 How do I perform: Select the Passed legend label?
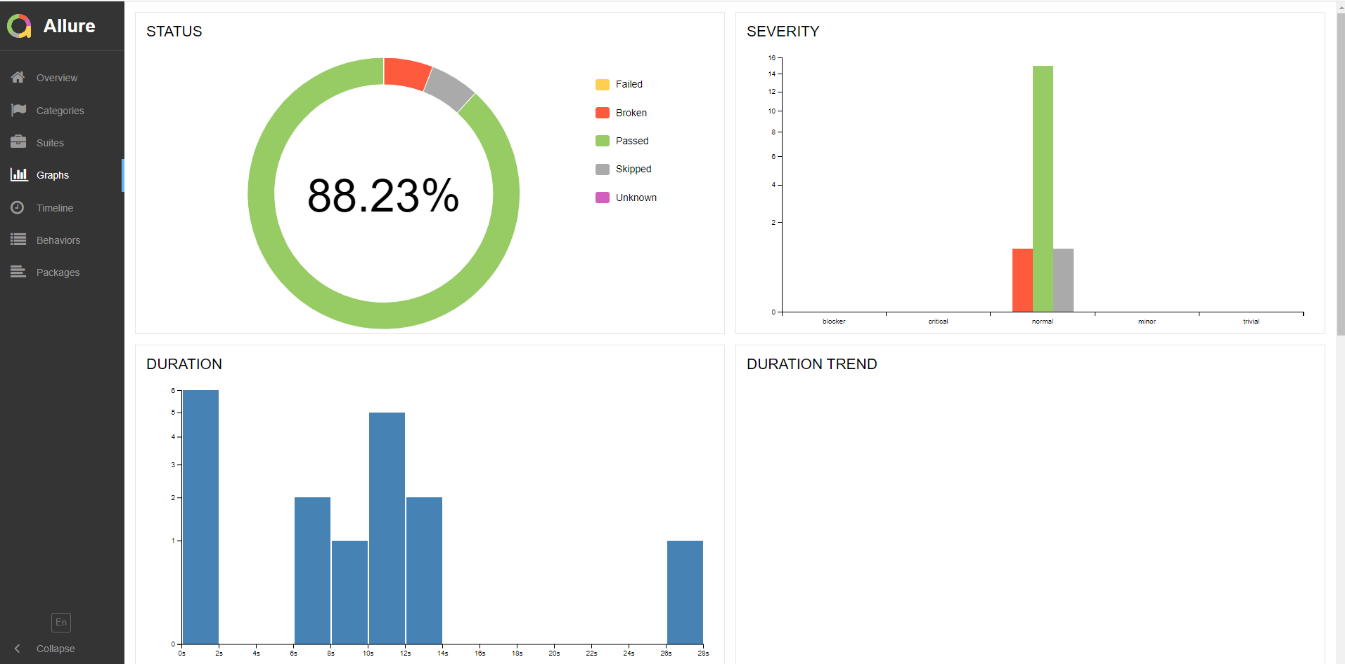click(632, 141)
